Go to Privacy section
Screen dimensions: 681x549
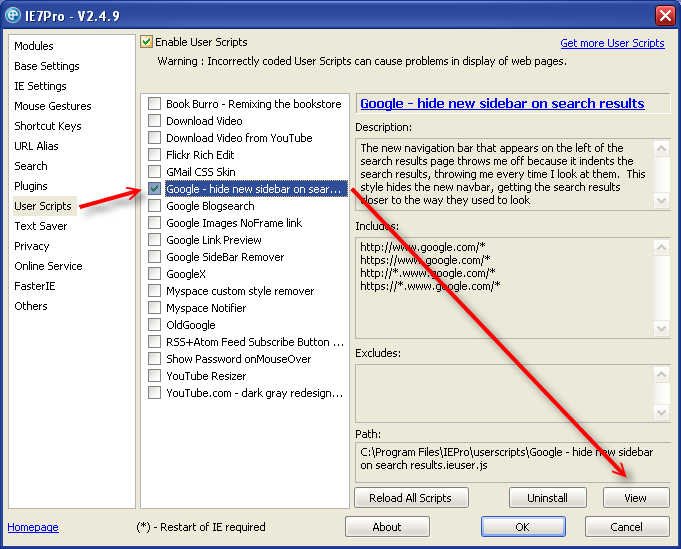(x=32, y=246)
